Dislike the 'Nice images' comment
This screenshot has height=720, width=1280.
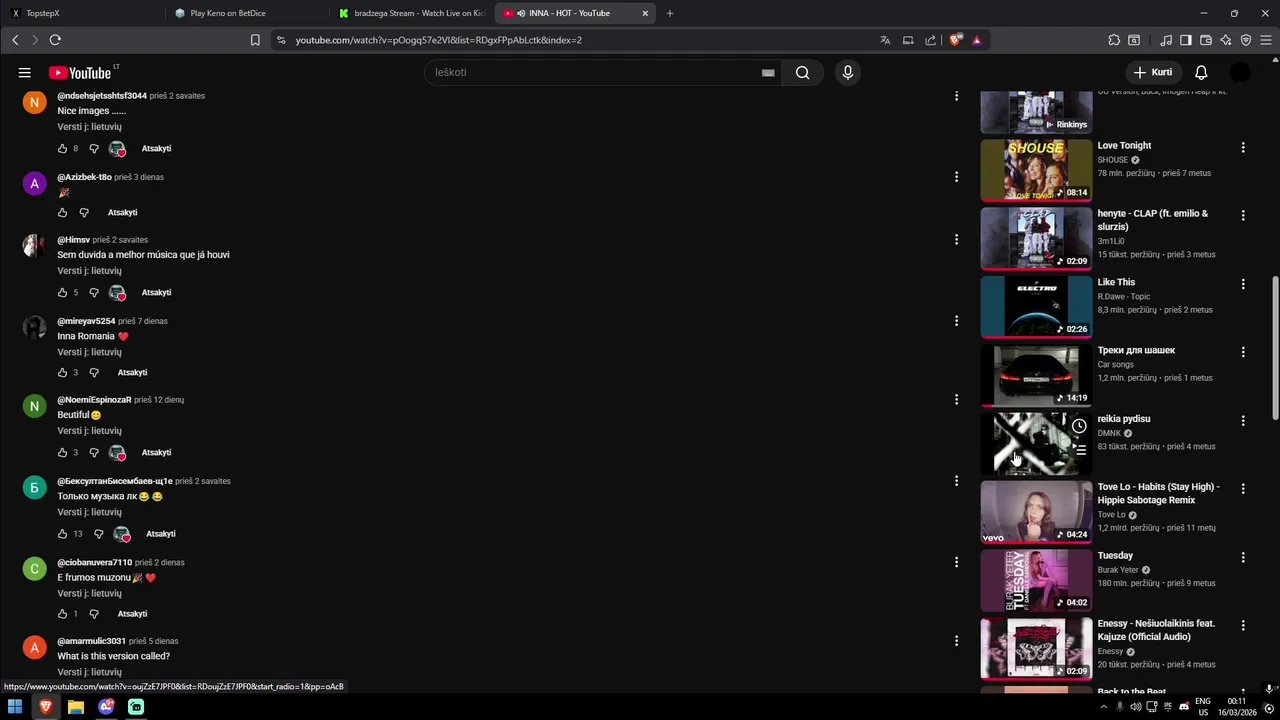click(x=94, y=148)
